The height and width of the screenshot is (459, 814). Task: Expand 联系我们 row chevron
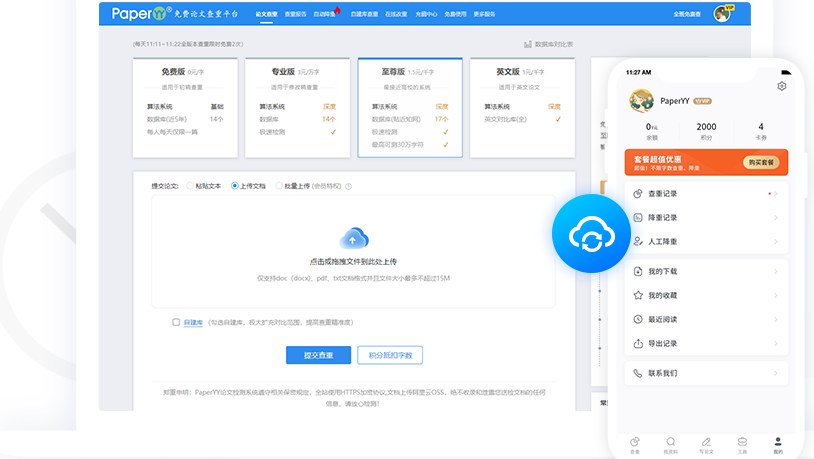(x=776, y=373)
